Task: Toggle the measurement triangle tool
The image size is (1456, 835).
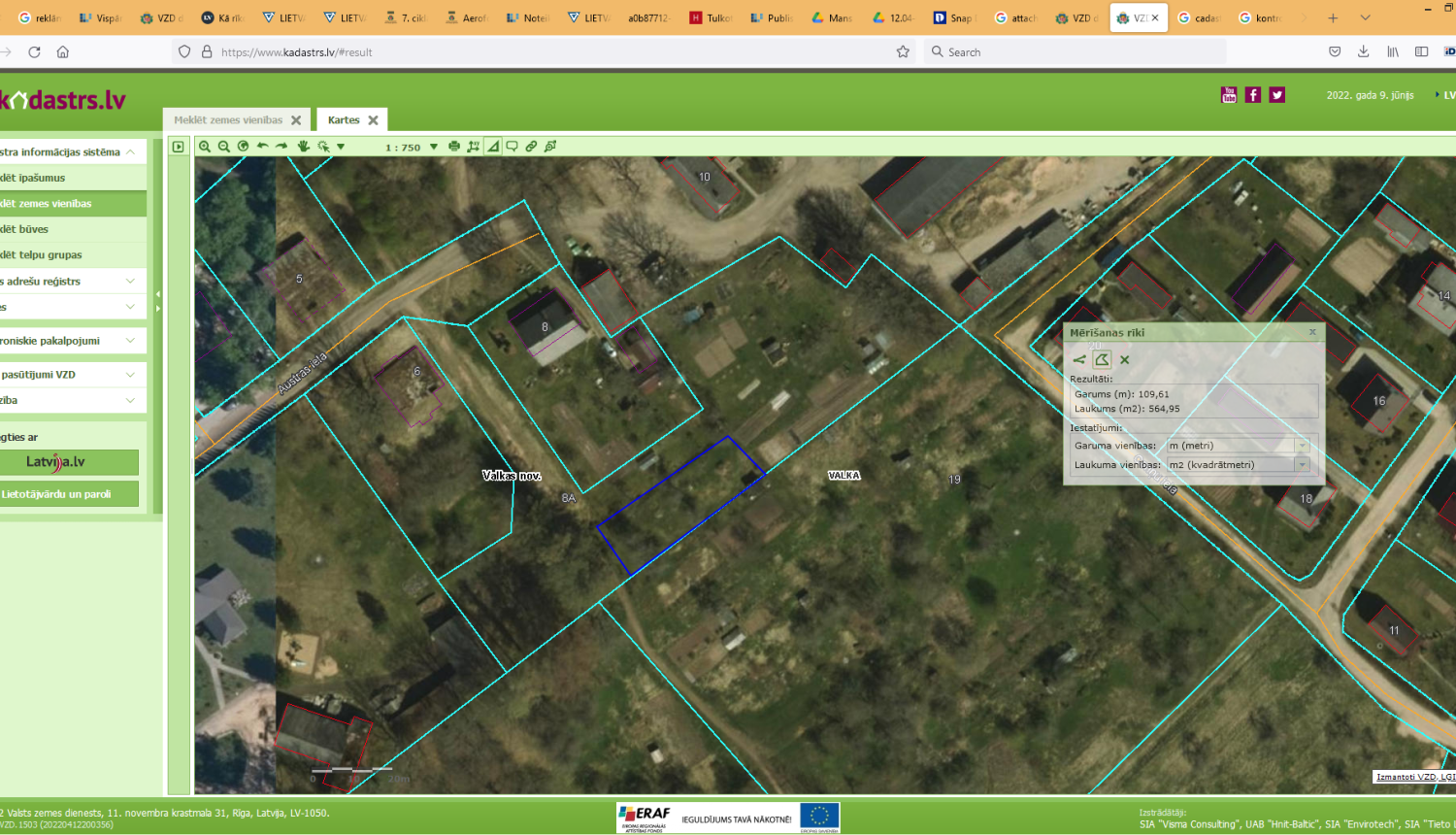Action: point(493,147)
